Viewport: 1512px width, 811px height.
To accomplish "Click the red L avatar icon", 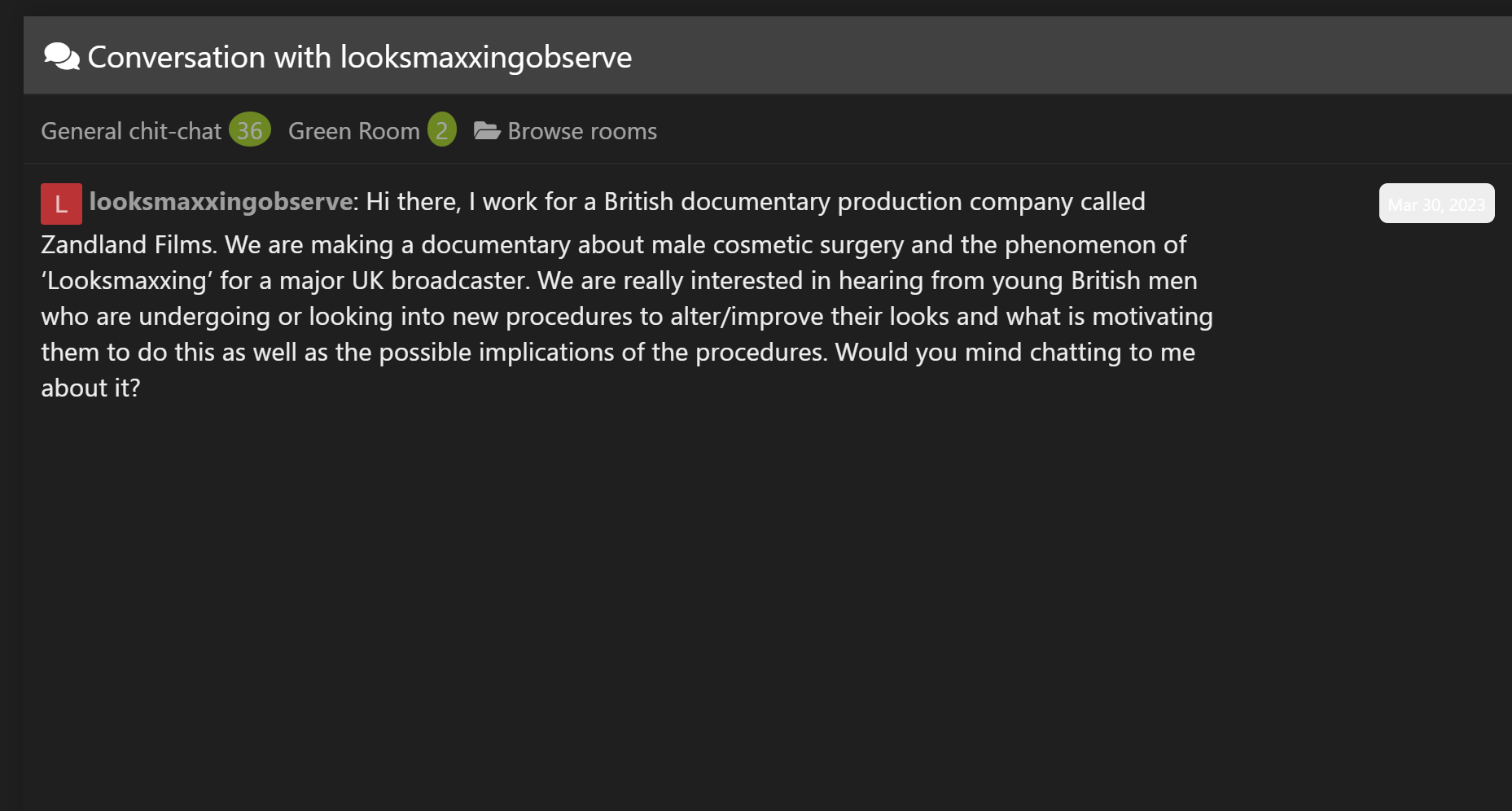I will pos(61,204).
